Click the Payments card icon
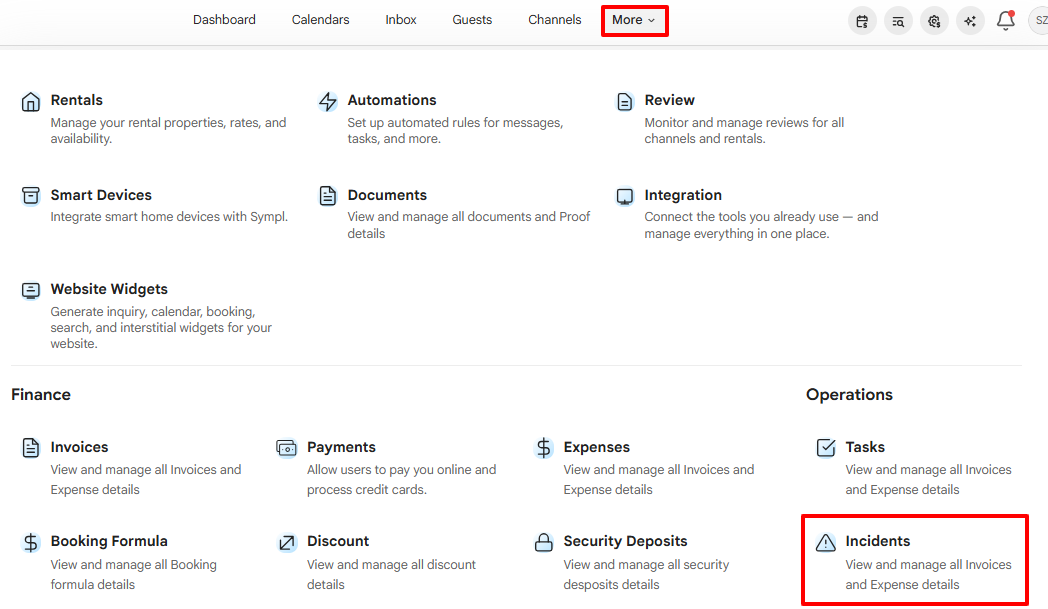 coord(287,448)
